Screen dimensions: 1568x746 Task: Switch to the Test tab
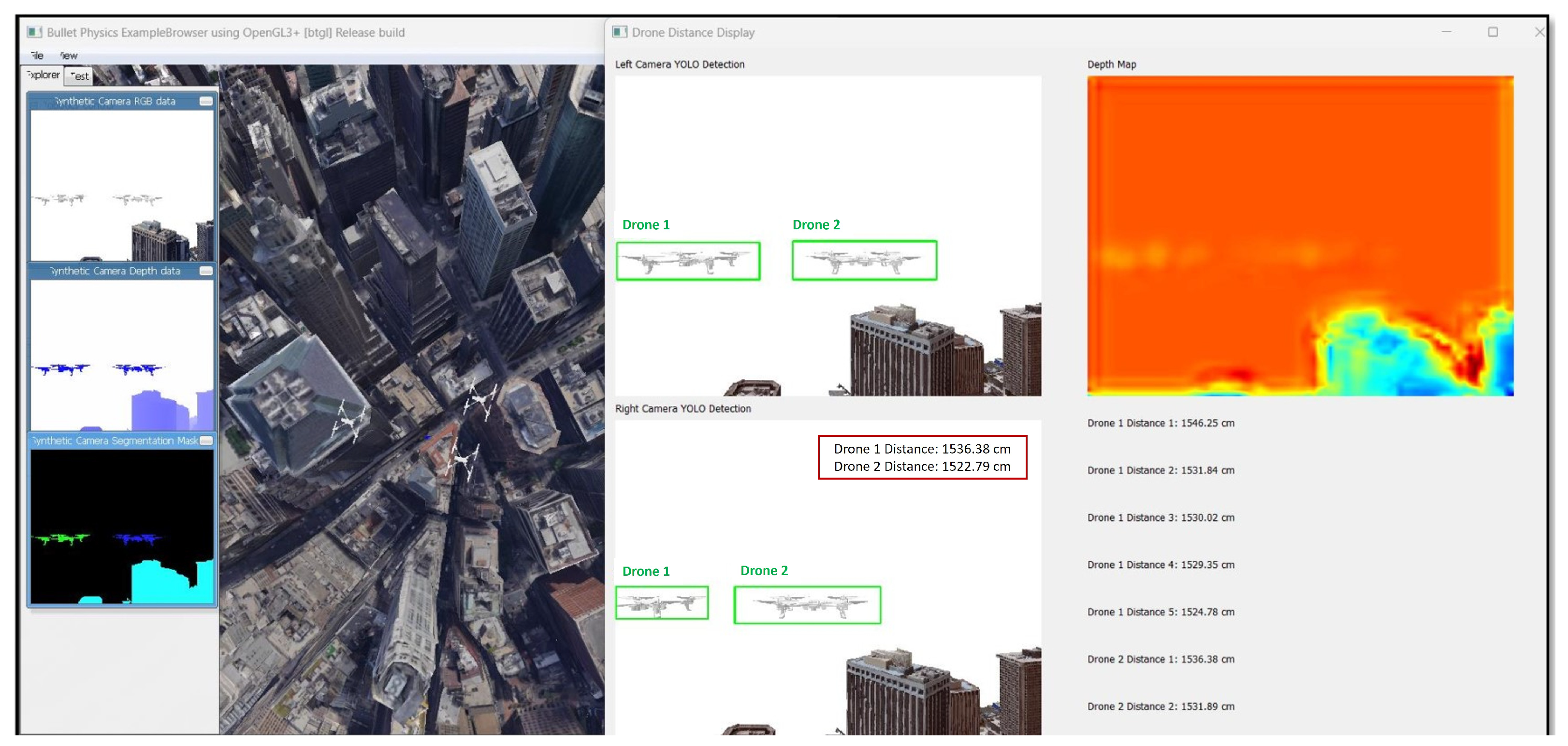point(79,76)
